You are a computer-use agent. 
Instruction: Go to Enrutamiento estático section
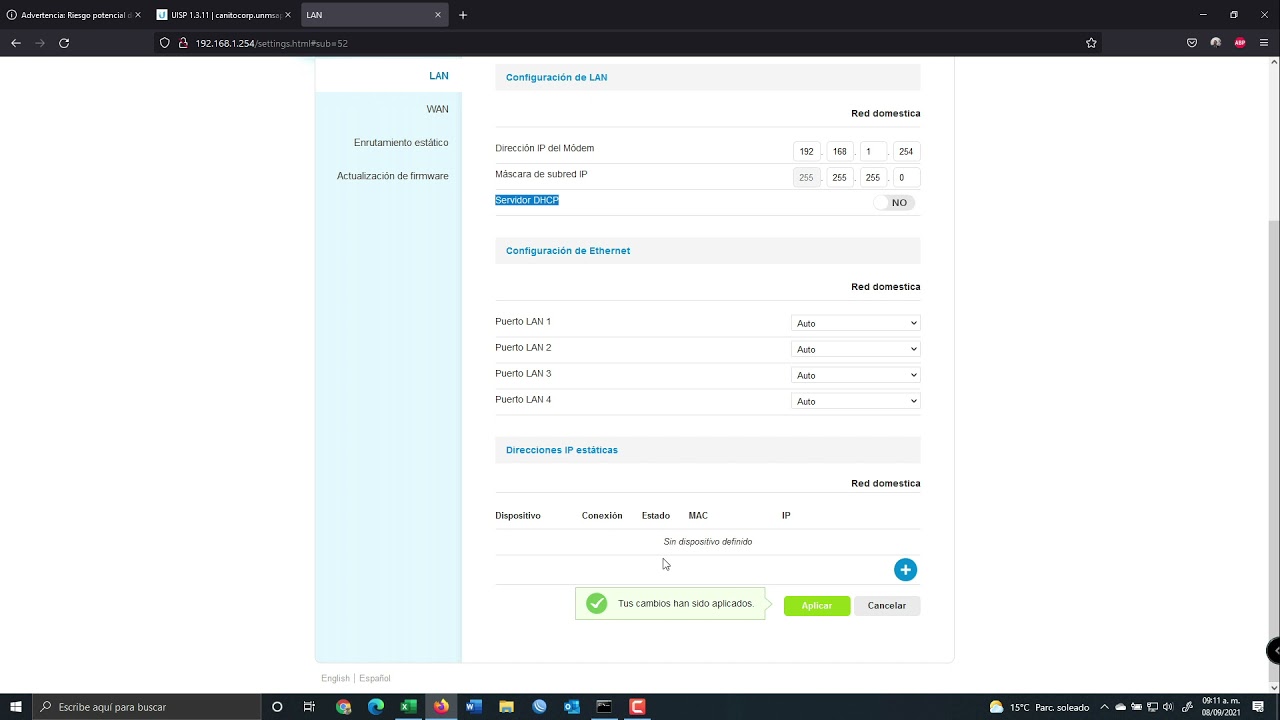click(401, 143)
